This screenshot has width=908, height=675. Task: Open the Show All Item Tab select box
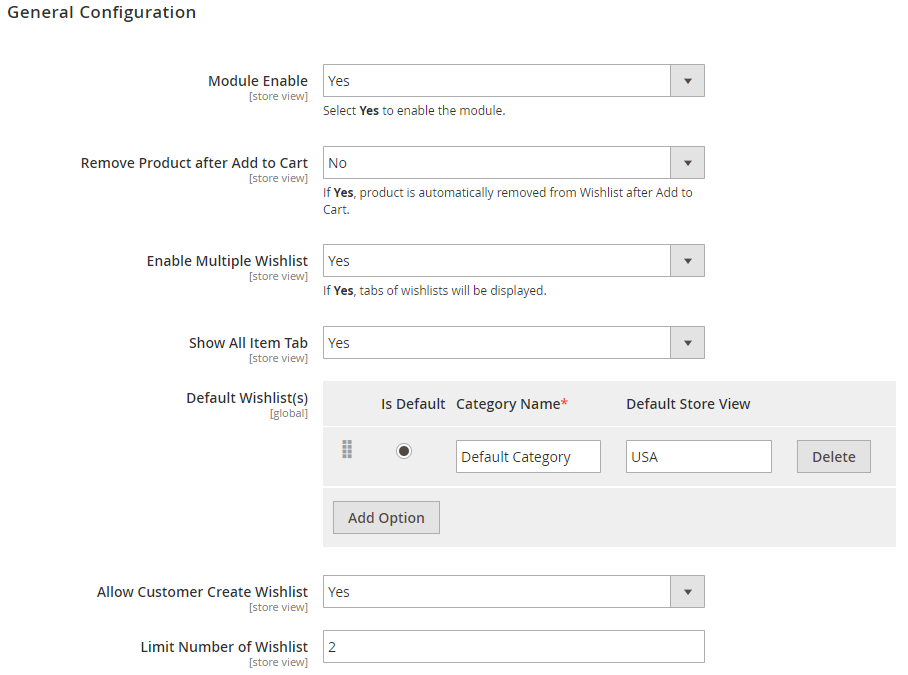pos(497,343)
